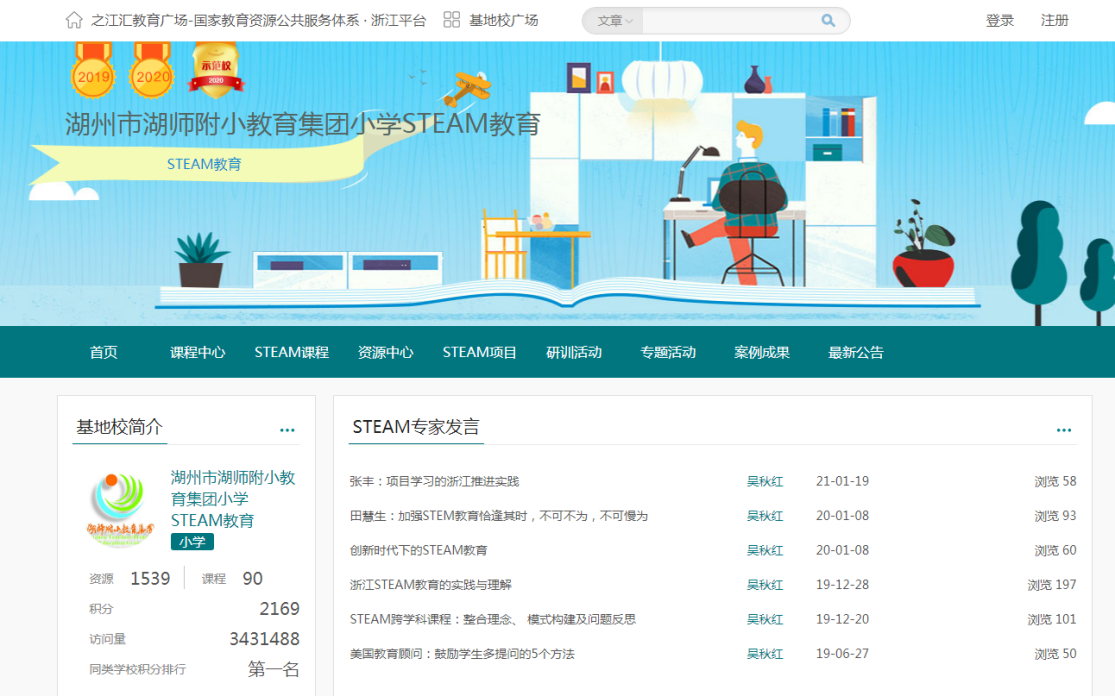Click the magnifier search icon
This screenshot has height=696, width=1115.
pyautogui.click(x=828, y=20)
